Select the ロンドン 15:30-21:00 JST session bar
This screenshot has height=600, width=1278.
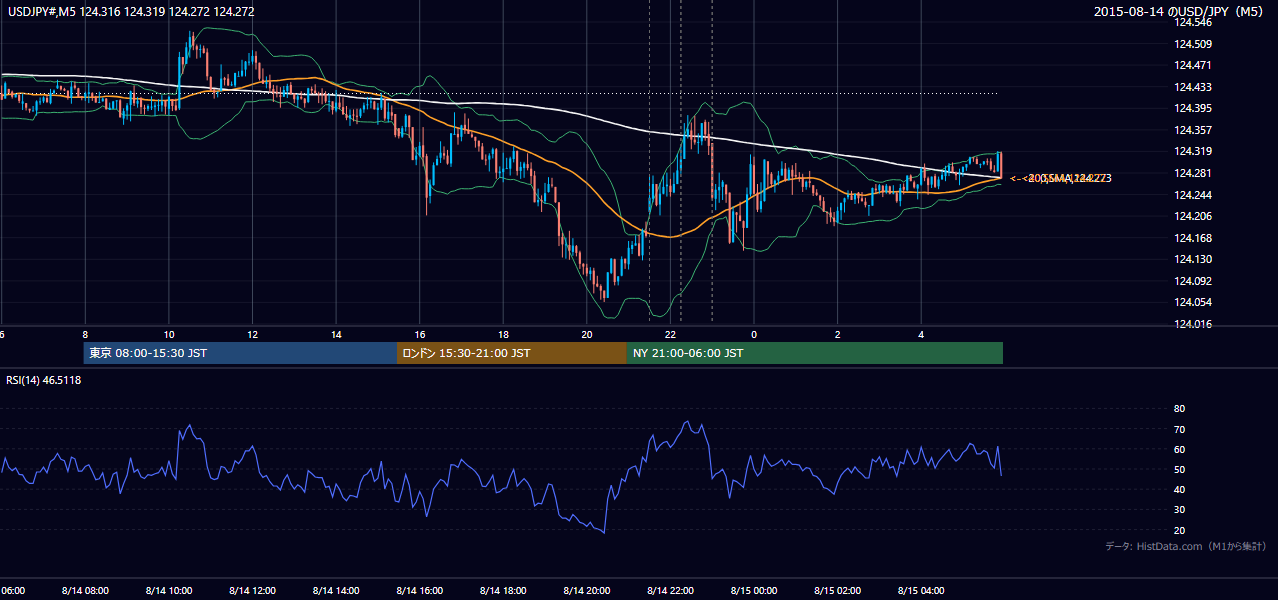pos(512,353)
